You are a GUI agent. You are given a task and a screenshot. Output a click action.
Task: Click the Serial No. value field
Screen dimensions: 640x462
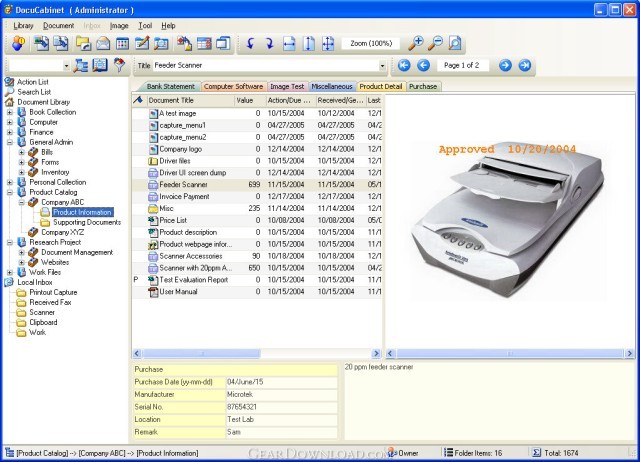pyautogui.click(x=282, y=407)
